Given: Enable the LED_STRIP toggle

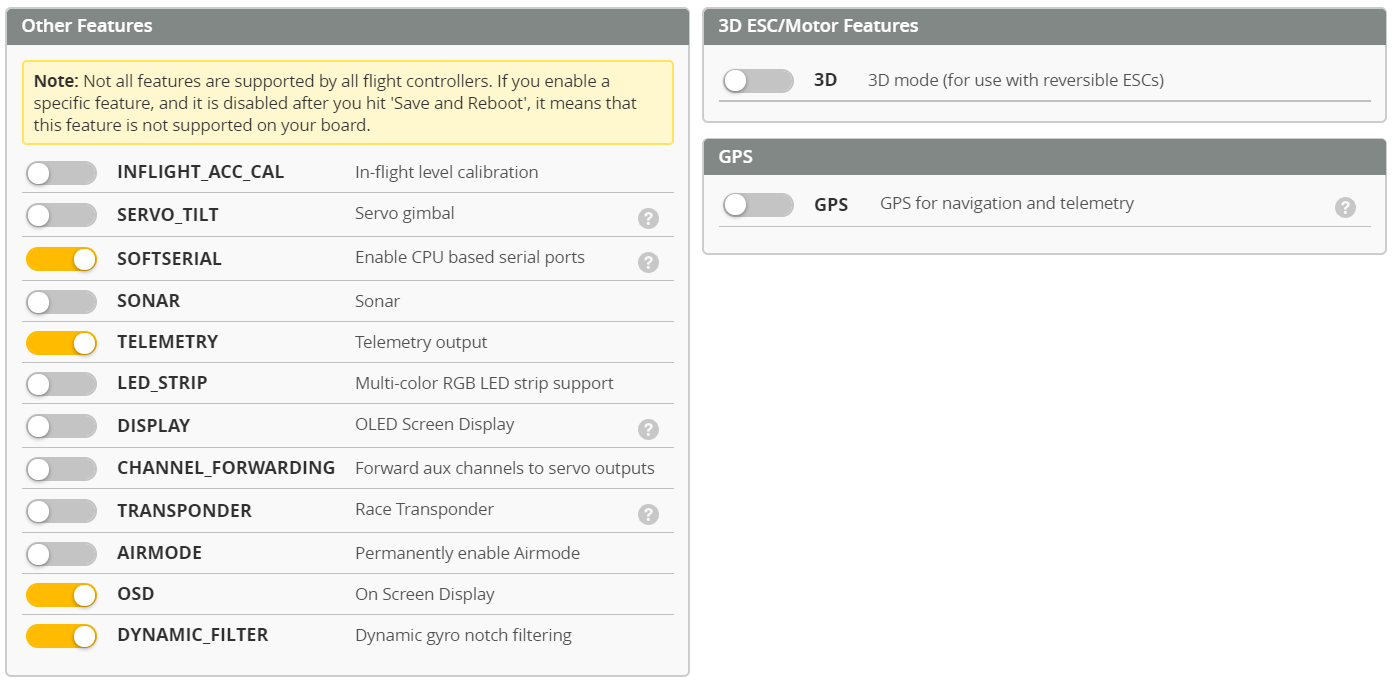Looking at the screenshot, I should point(61,384).
